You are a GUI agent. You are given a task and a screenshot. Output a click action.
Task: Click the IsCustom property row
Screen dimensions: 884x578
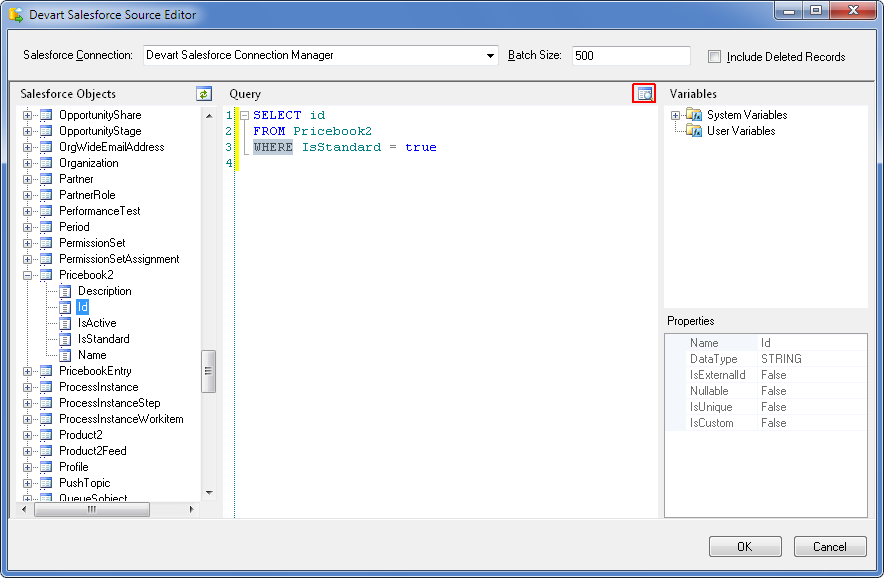(766, 423)
